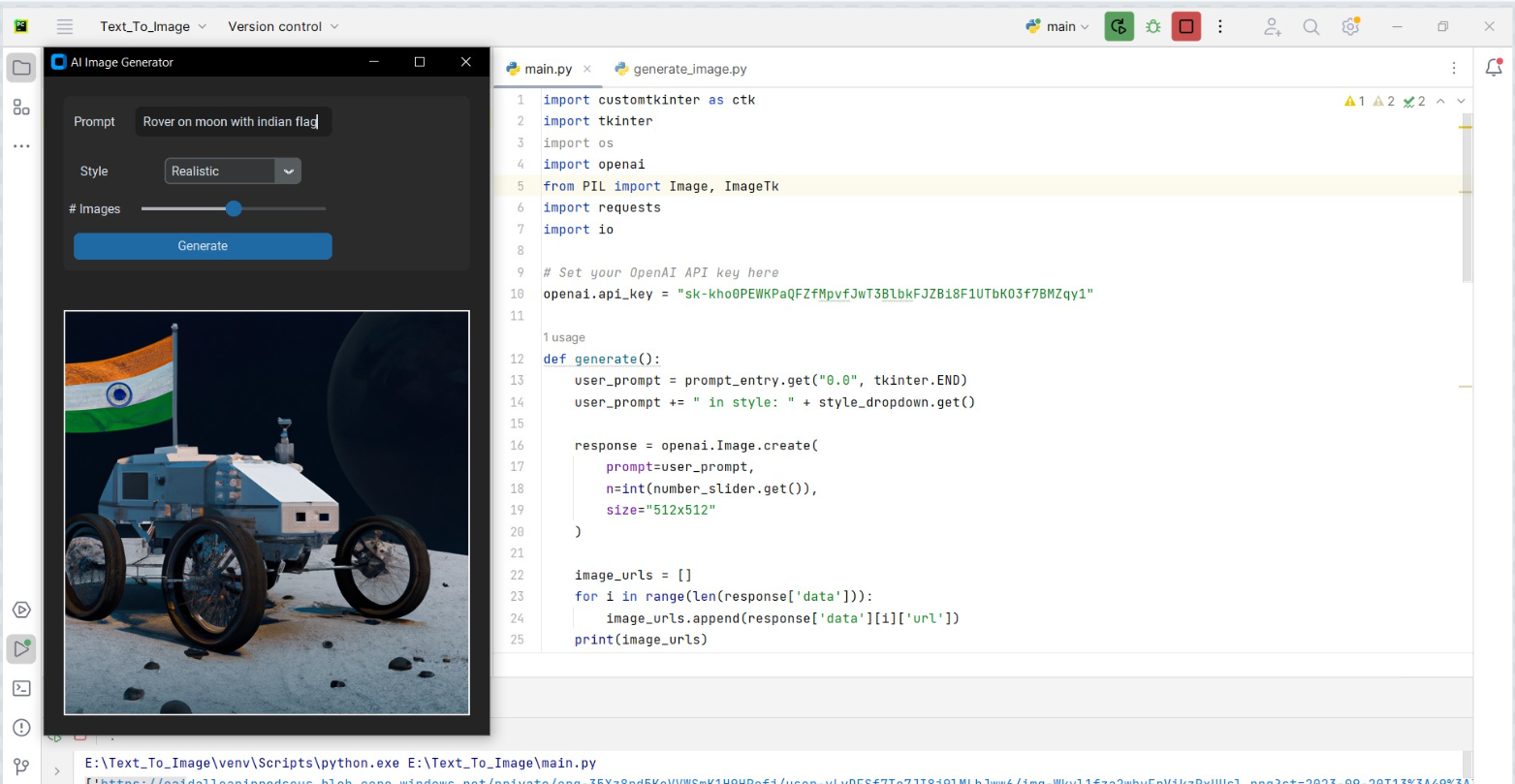Click the Prompt text entry field
The height and width of the screenshot is (784, 1515).
tap(233, 122)
